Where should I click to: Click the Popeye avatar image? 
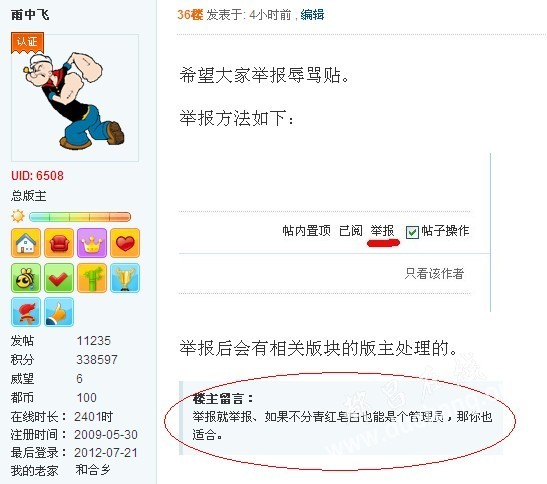(75, 98)
